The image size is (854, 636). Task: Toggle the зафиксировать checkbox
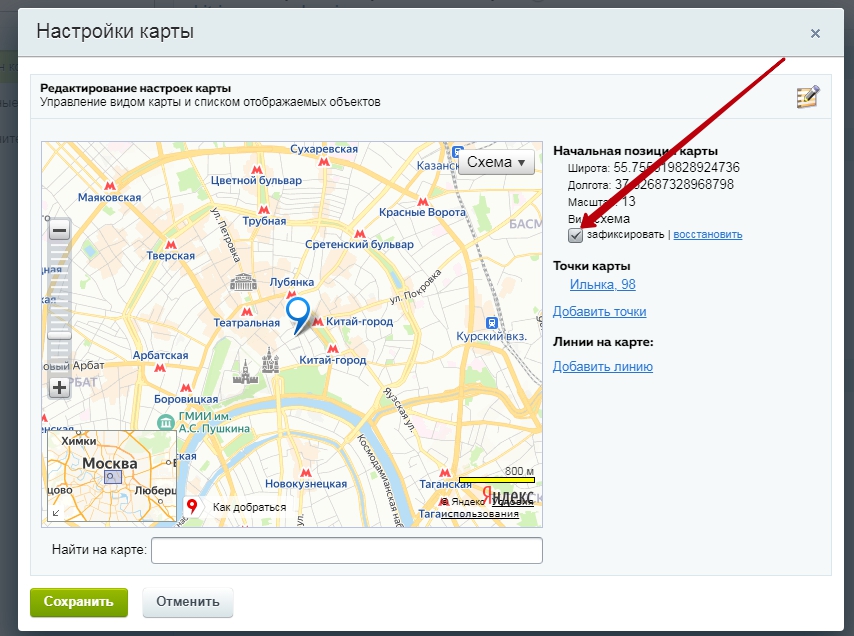pos(575,235)
